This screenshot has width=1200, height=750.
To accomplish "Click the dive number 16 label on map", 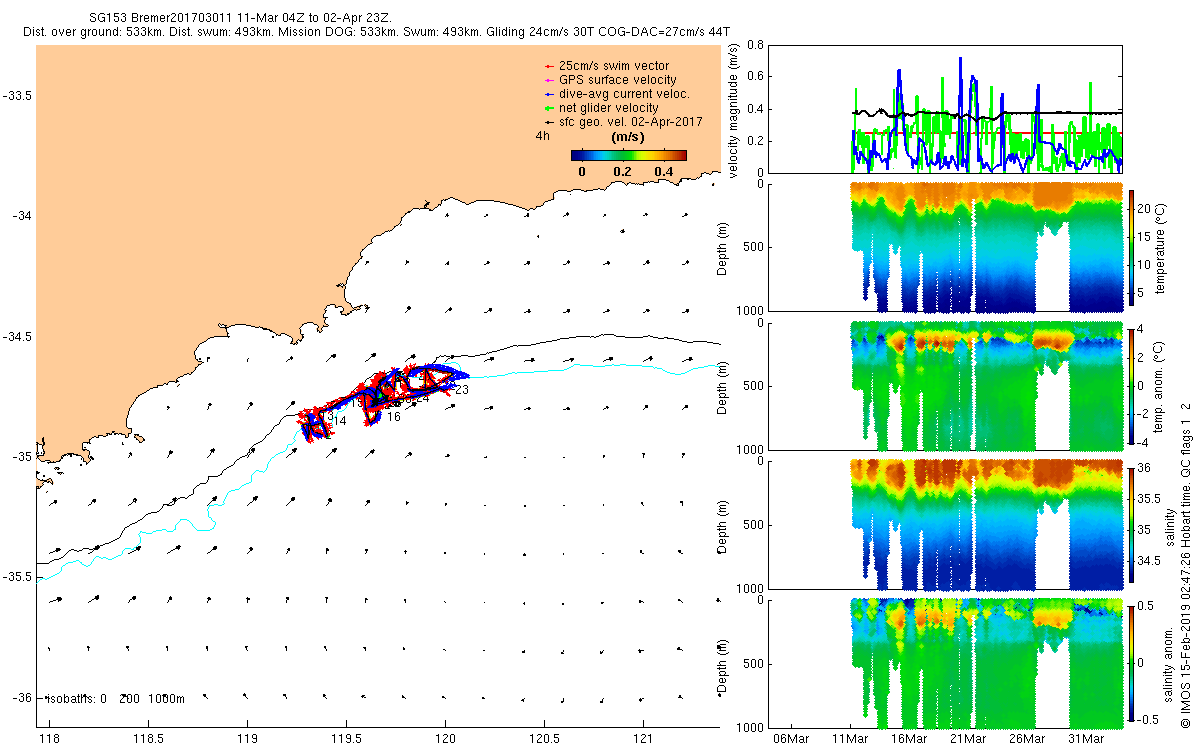I will (x=394, y=417).
